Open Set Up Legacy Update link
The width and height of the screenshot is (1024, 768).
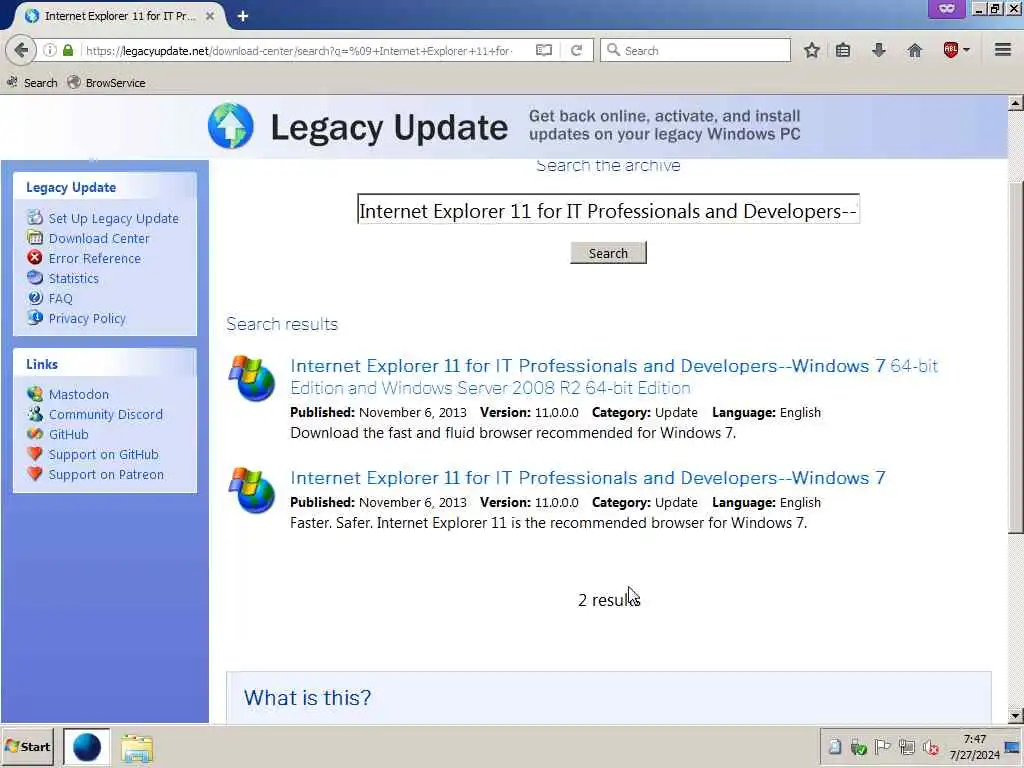[x=113, y=218]
